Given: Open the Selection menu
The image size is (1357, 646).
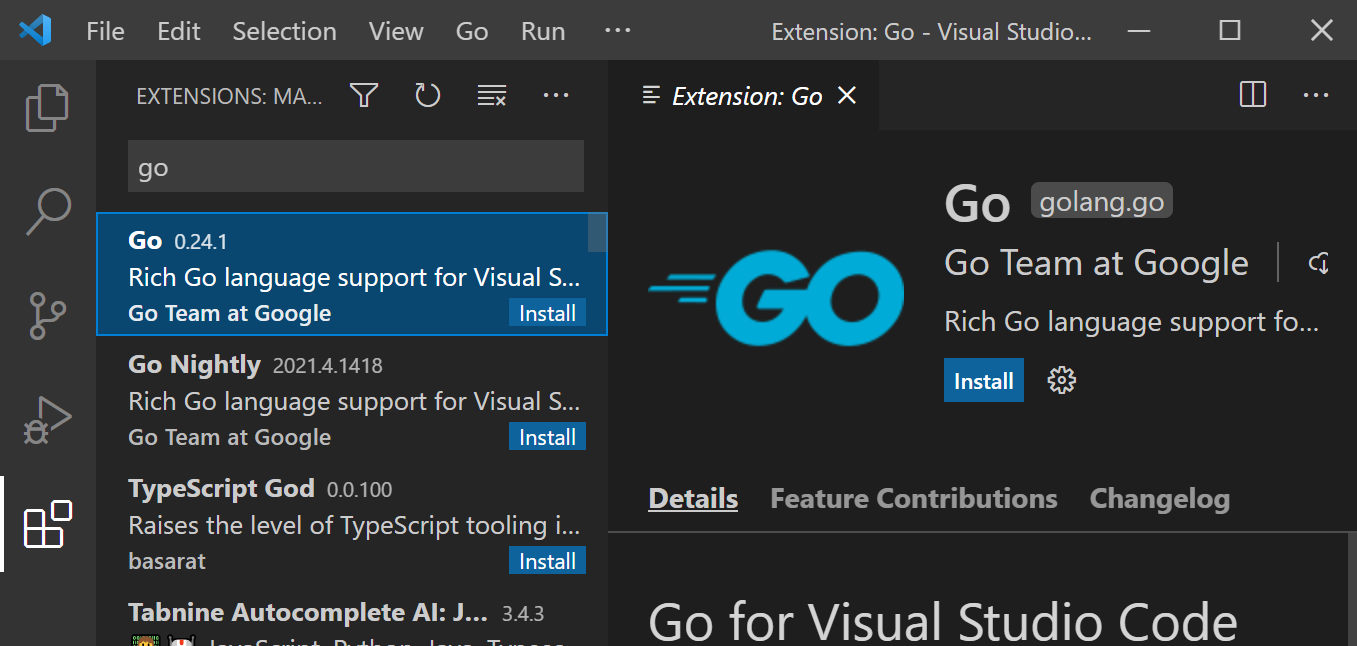Looking at the screenshot, I should (285, 31).
